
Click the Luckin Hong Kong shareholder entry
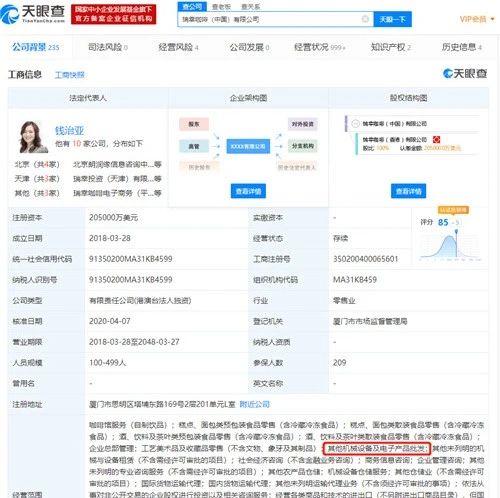[x=395, y=139]
